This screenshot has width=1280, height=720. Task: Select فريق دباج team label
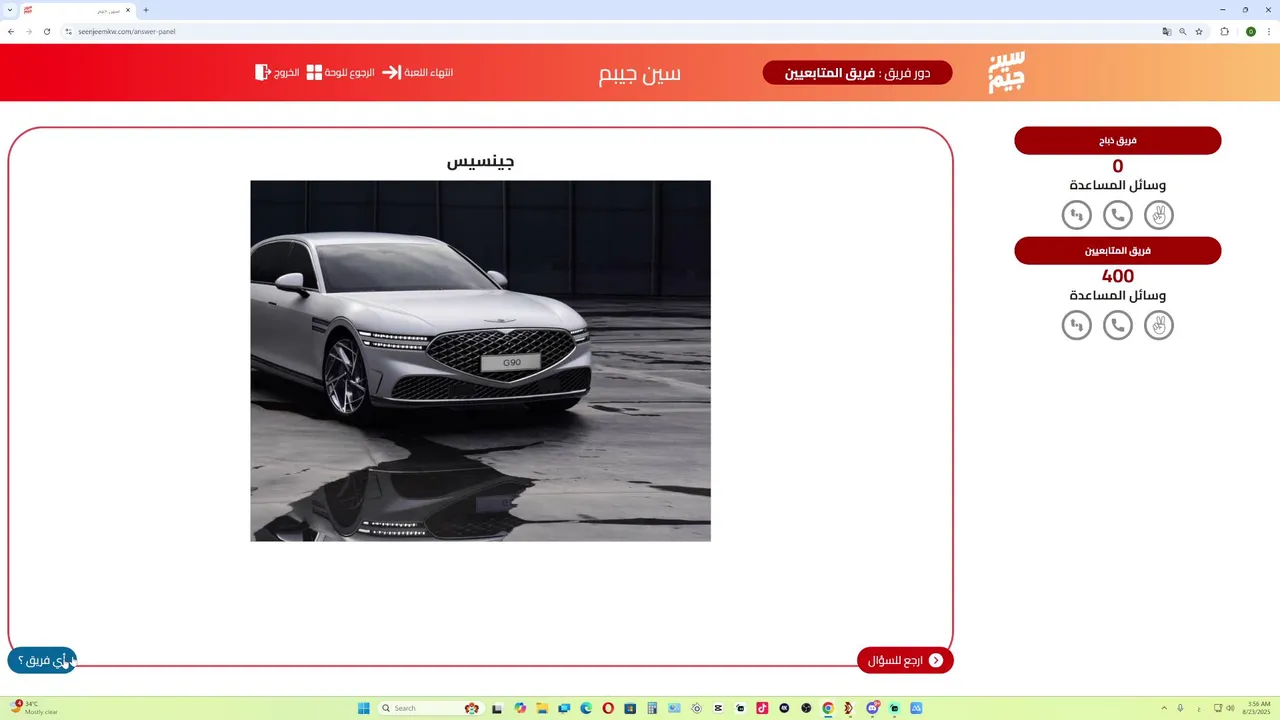(1117, 141)
